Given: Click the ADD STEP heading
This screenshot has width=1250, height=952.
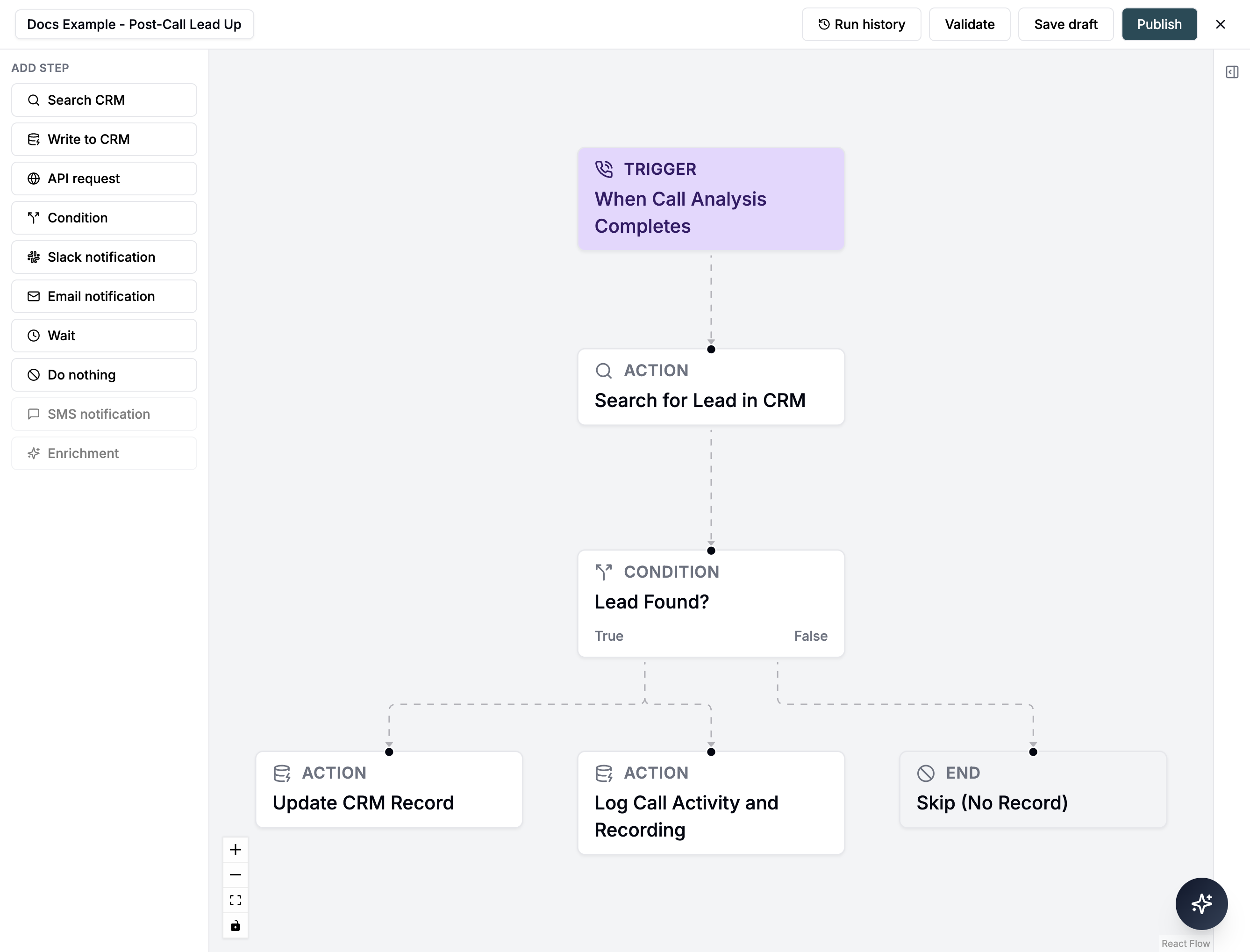Looking at the screenshot, I should (x=40, y=68).
